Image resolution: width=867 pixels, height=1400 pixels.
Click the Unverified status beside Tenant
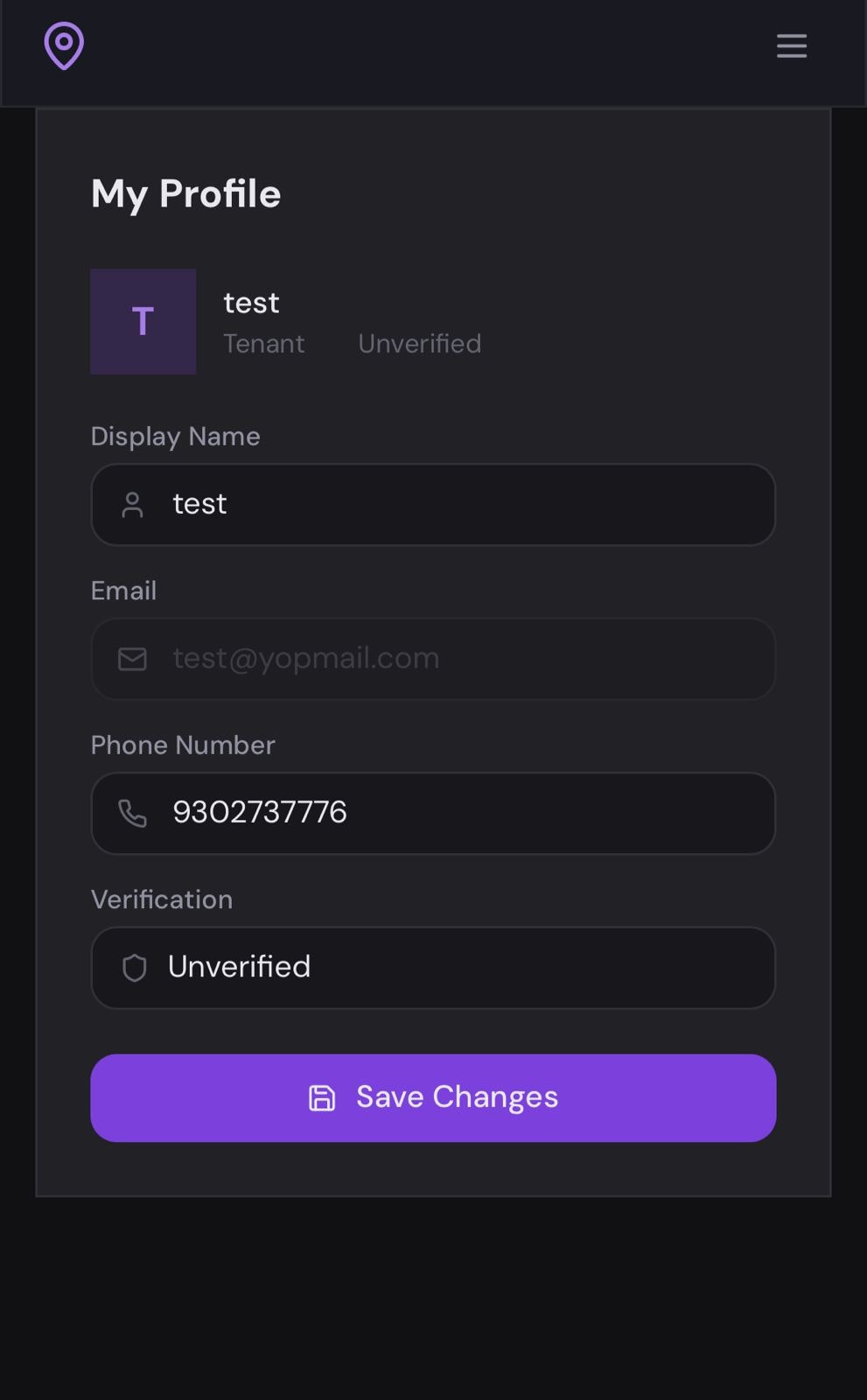pos(419,344)
